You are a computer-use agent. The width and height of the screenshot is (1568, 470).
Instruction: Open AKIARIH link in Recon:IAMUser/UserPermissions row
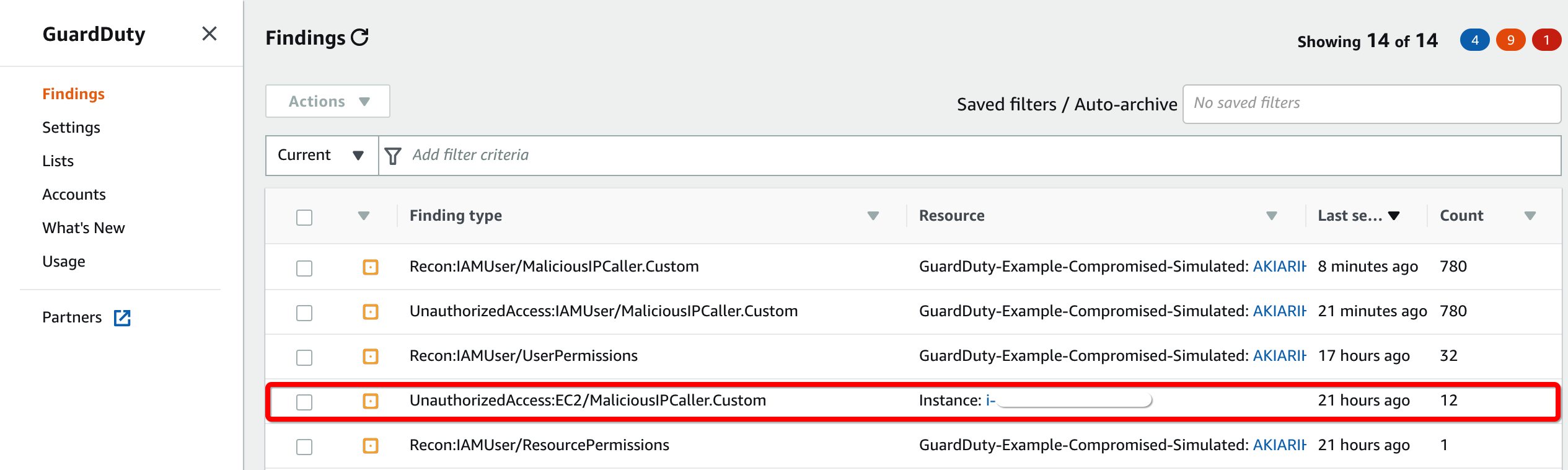pyautogui.click(x=1279, y=355)
